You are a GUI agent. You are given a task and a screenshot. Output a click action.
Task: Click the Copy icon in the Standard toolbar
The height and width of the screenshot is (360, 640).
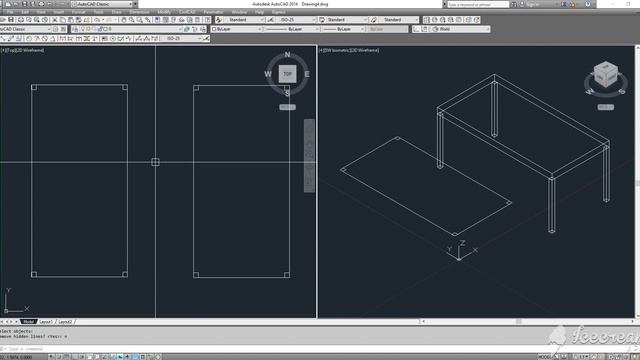click(x=62, y=20)
